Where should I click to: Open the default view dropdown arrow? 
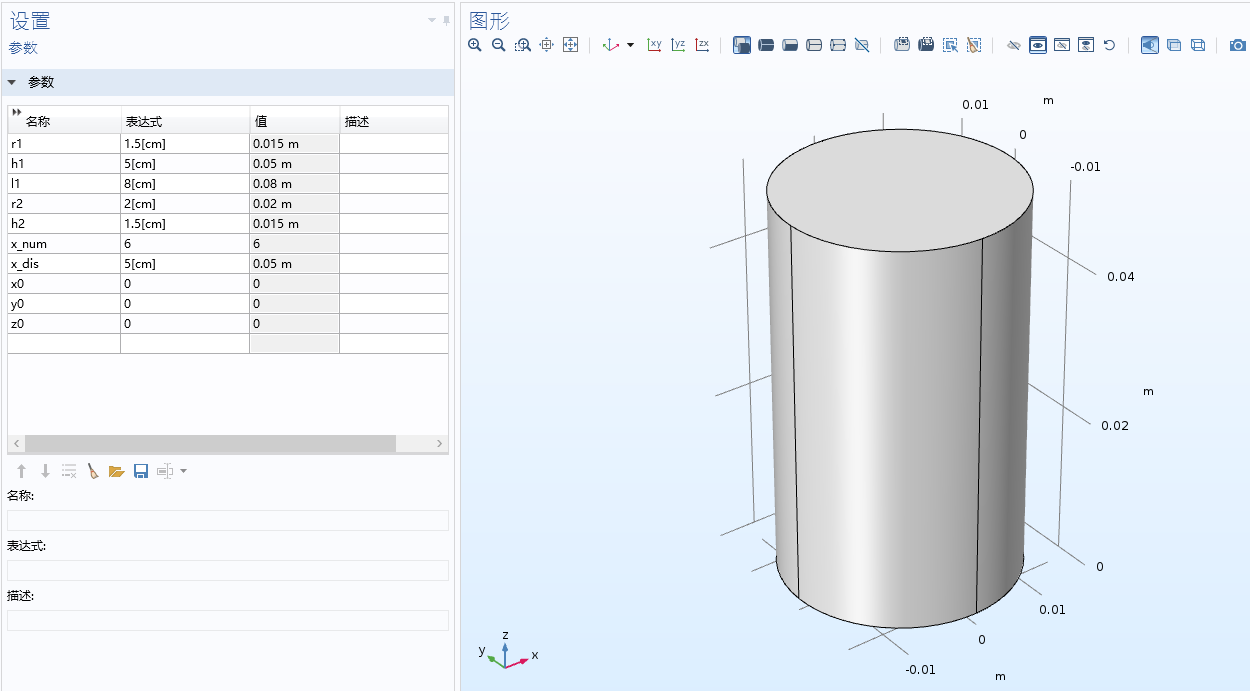(x=630, y=45)
